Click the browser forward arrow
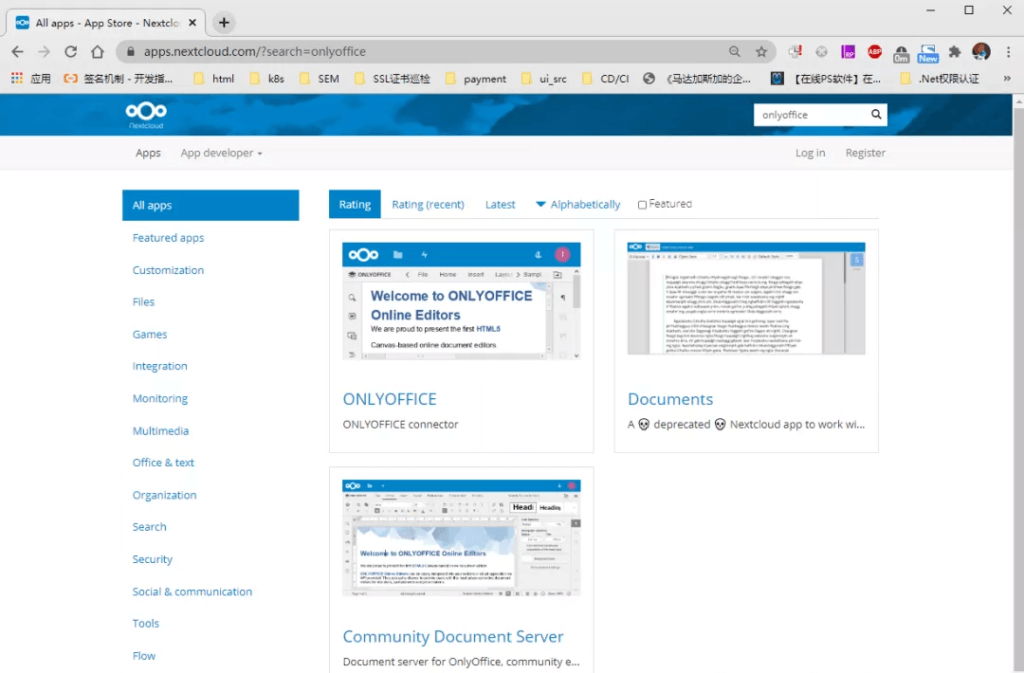The image size is (1024, 673). pos(44,52)
